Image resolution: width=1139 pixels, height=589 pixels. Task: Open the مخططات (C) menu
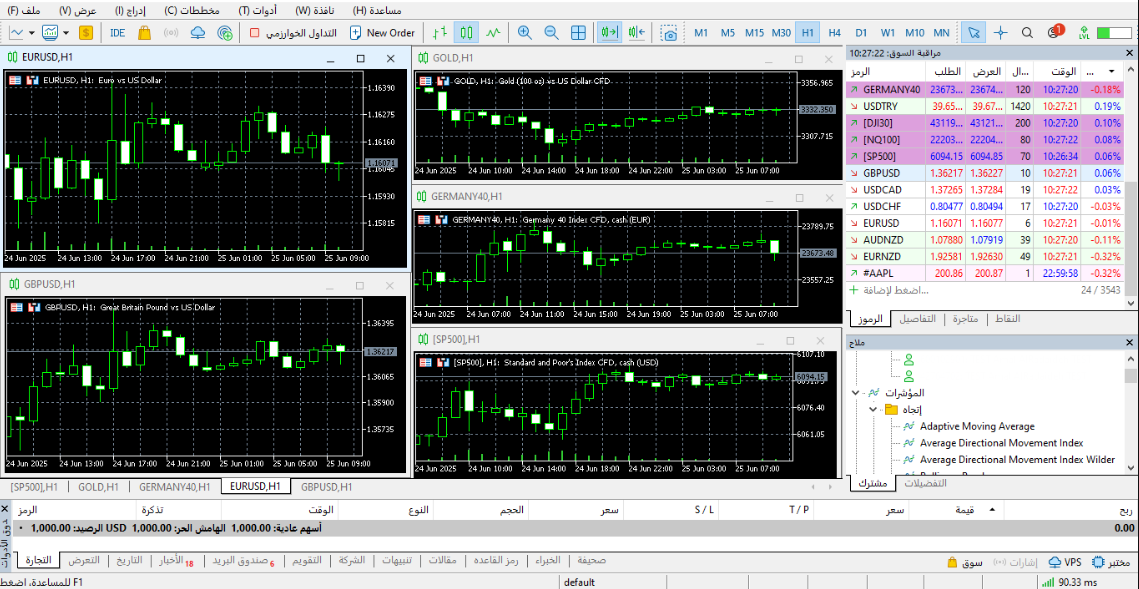point(193,11)
